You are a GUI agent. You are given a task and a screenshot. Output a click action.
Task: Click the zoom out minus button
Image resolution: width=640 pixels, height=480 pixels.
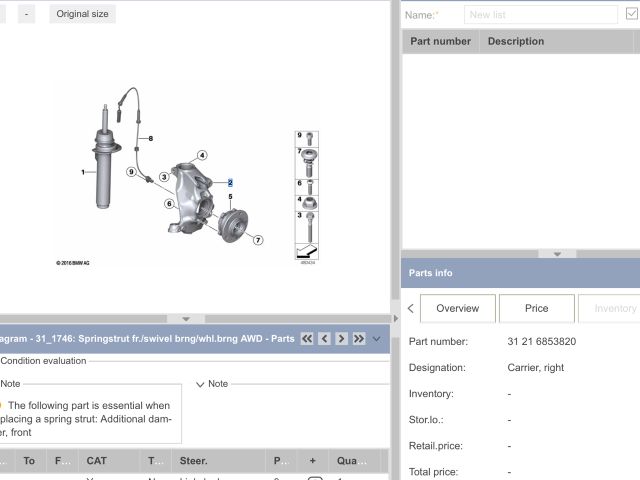click(25, 14)
